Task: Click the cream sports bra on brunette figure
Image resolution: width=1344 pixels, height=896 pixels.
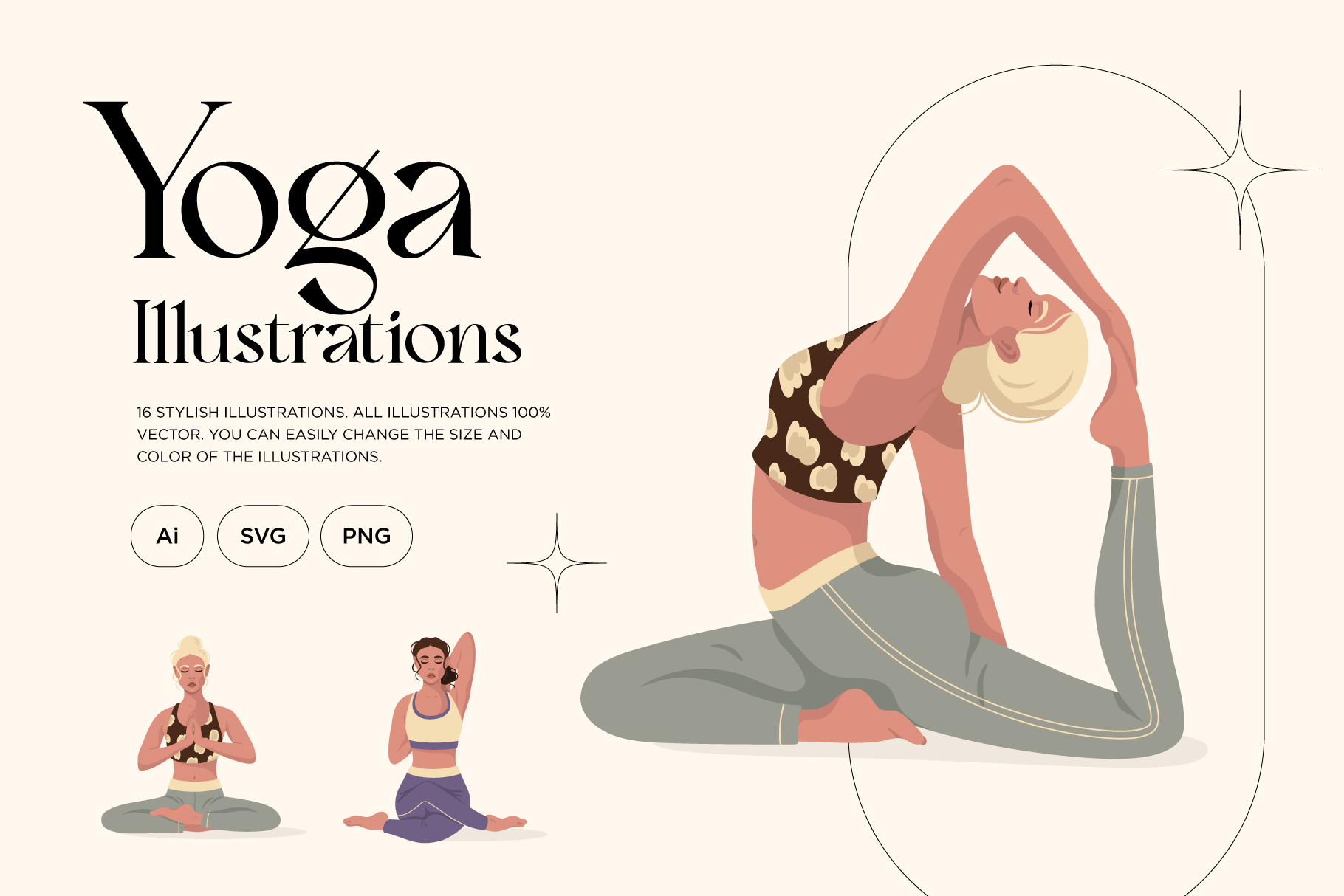Action: click(x=434, y=720)
